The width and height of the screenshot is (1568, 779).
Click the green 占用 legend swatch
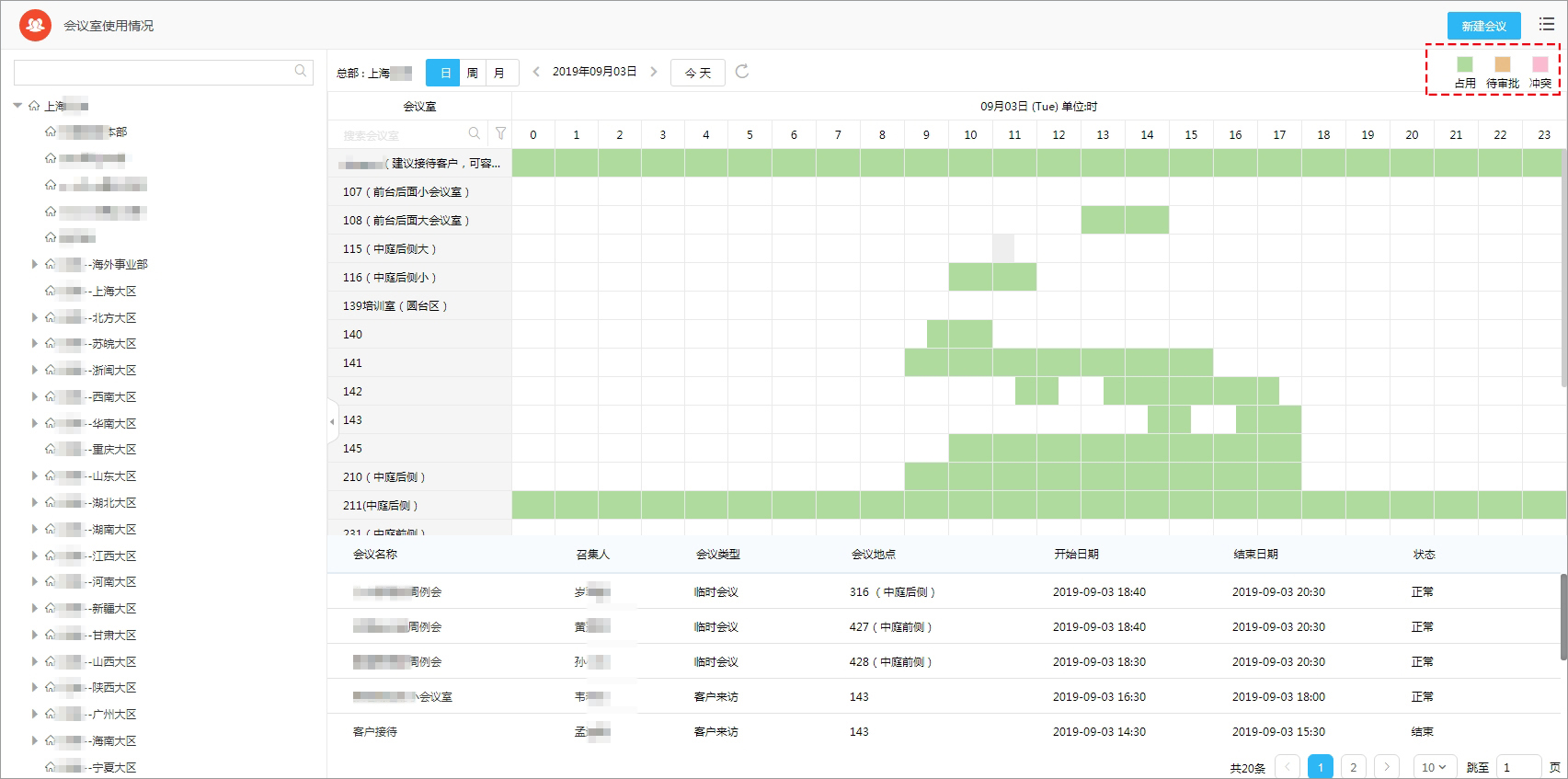1465,64
